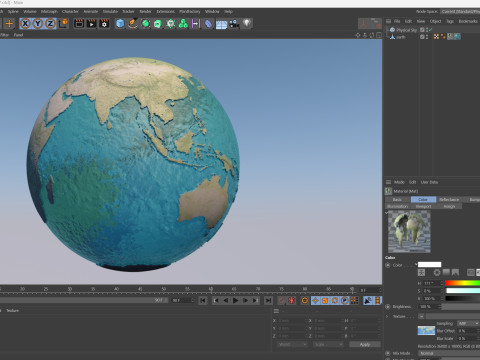Select the earth object in Object Manager
Screen dimensions: 480x360
pos(401,37)
